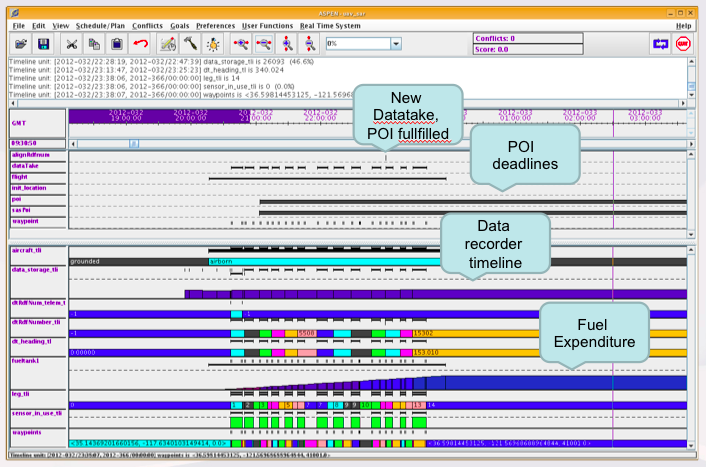Click the Save floppy disk icon
706x467 pixels.
click(43, 44)
